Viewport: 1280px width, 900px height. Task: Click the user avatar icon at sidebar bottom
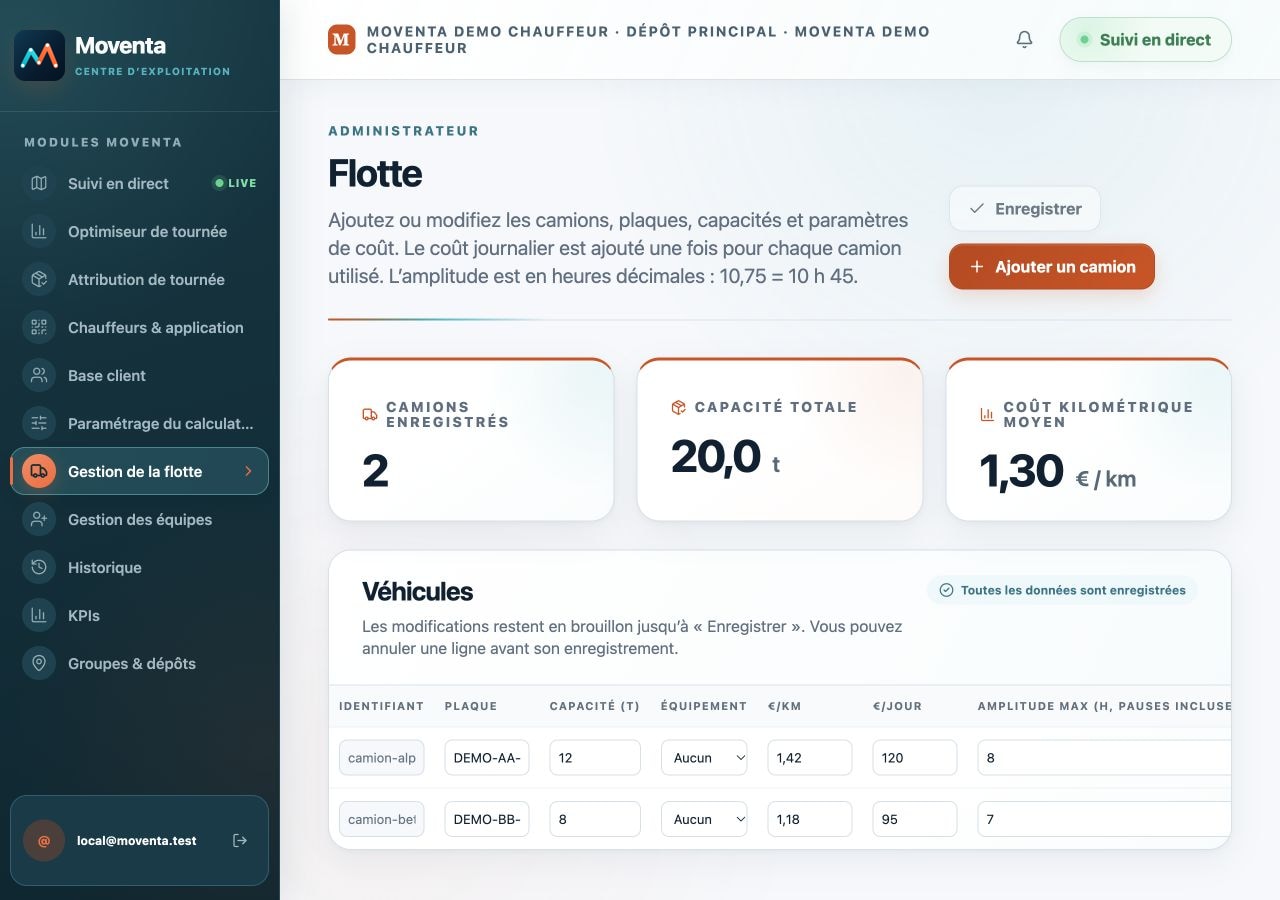[44, 841]
